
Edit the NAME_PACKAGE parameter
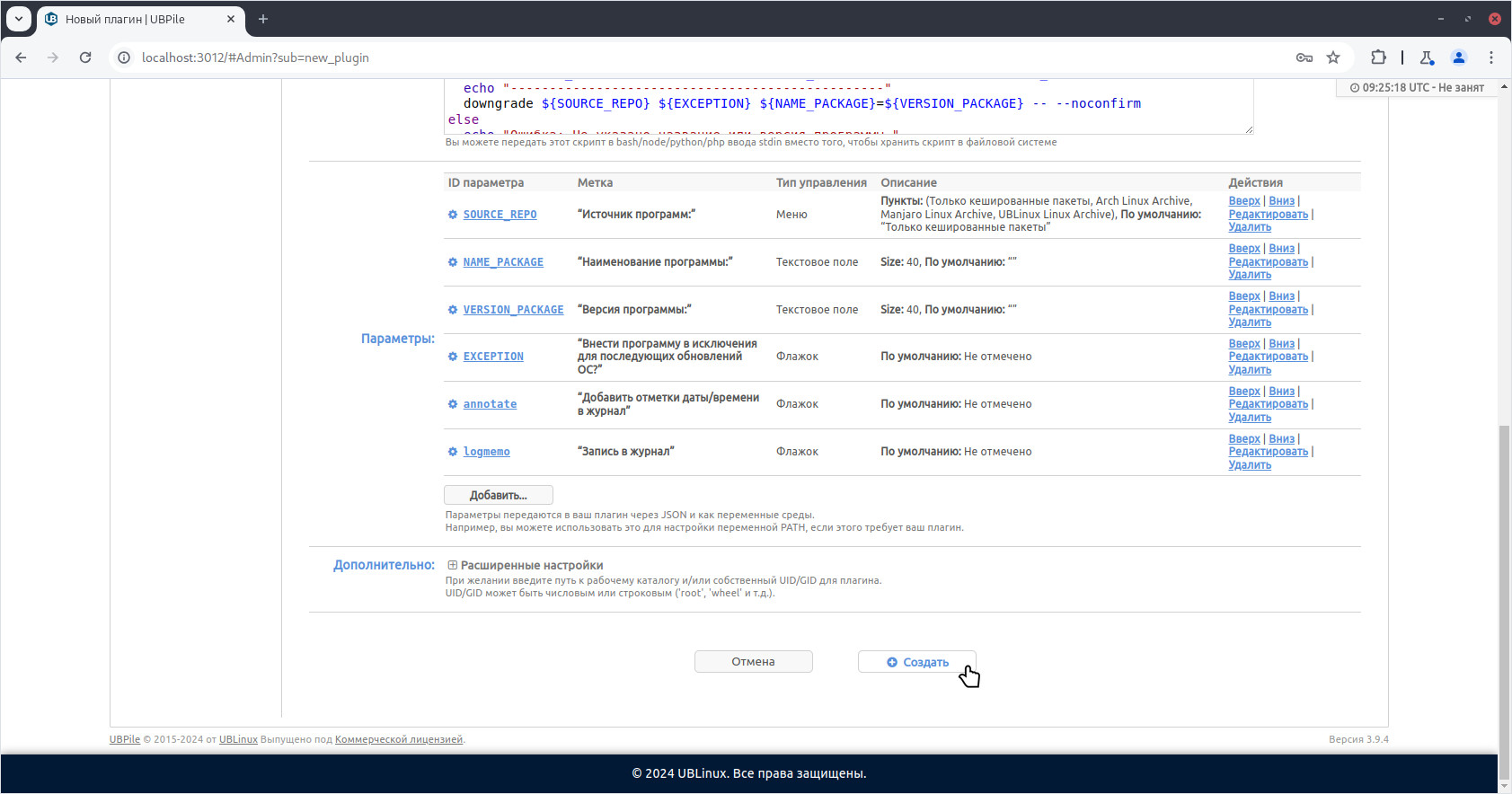click(1268, 261)
